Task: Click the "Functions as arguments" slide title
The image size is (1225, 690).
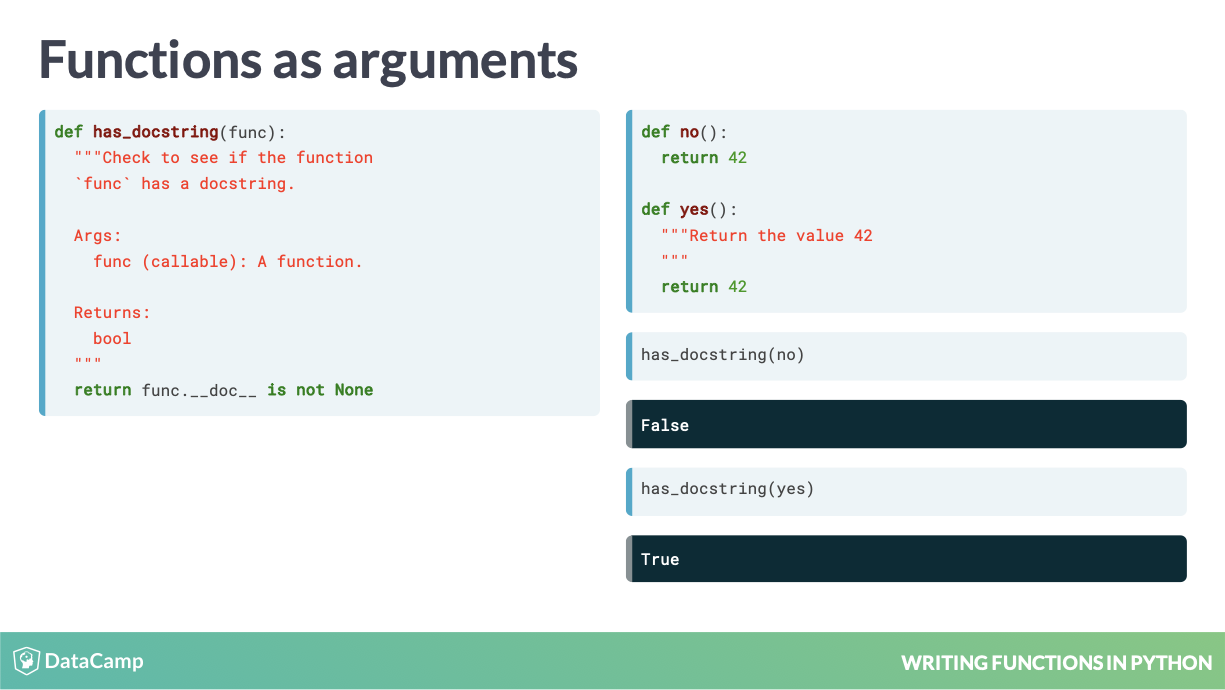Action: coord(308,59)
